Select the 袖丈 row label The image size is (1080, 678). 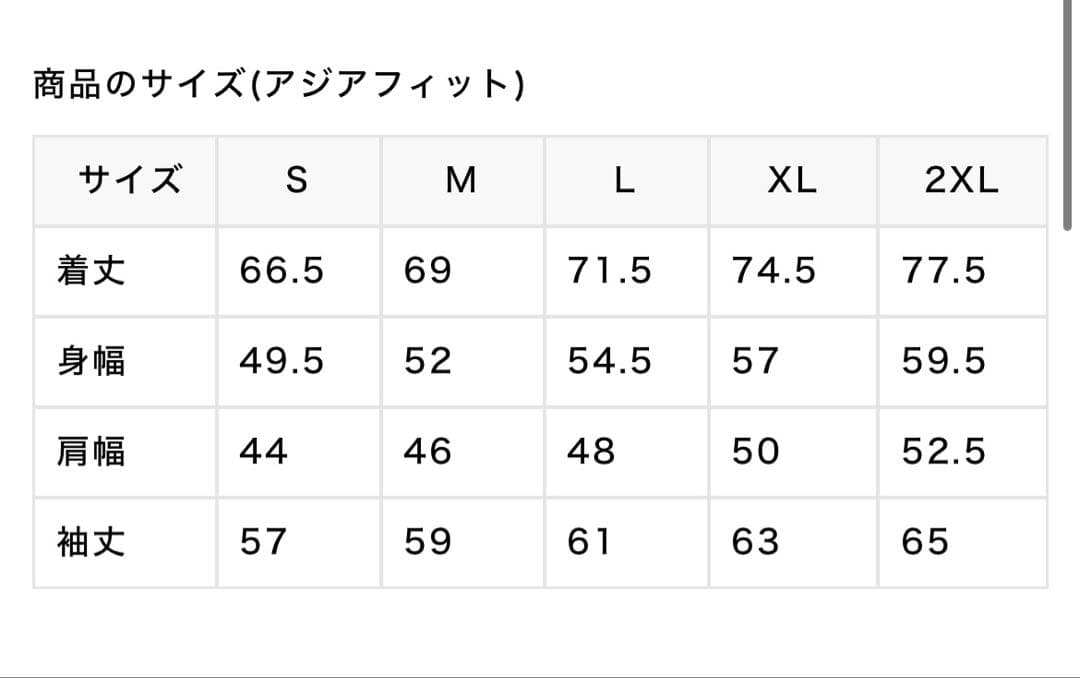(91, 542)
